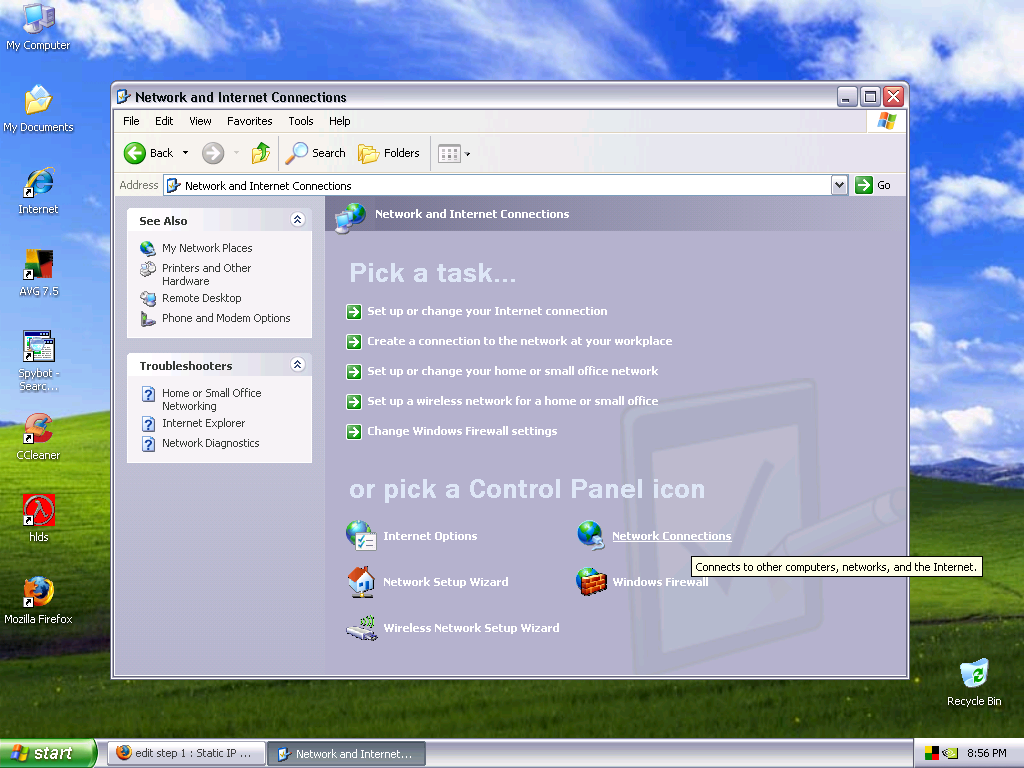Click arrow icon beside Firewall settings task
This screenshot has width=1024, height=768.
coord(354,432)
